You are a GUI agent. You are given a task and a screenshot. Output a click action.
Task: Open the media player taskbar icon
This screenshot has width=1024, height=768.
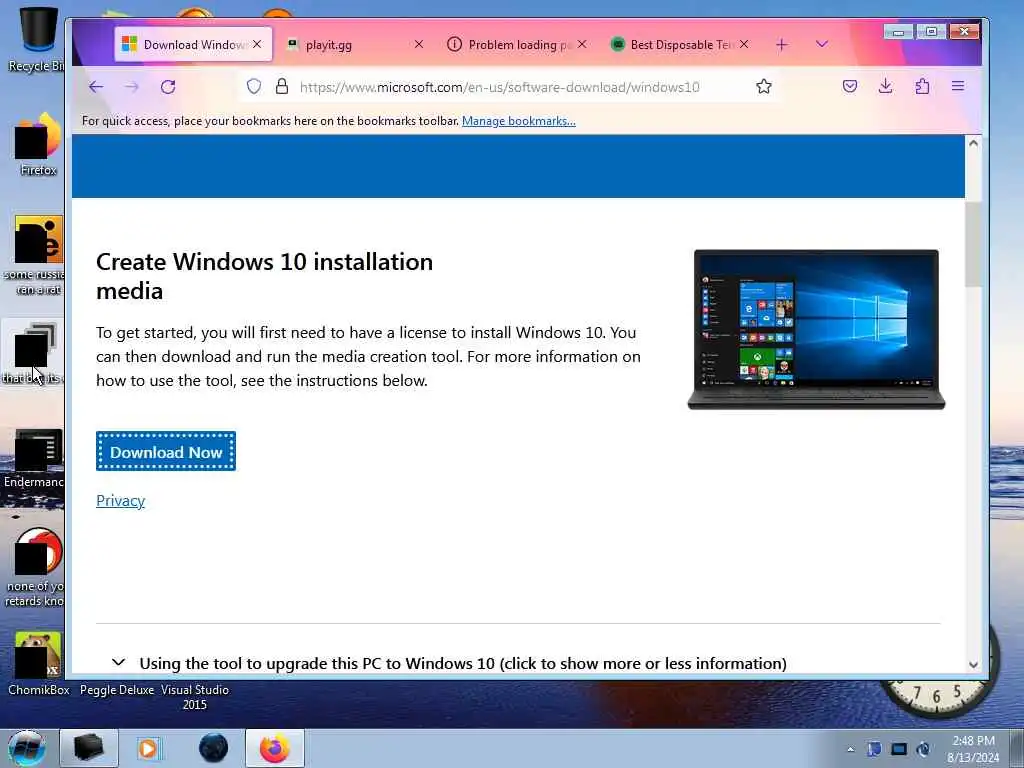point(149,748)
